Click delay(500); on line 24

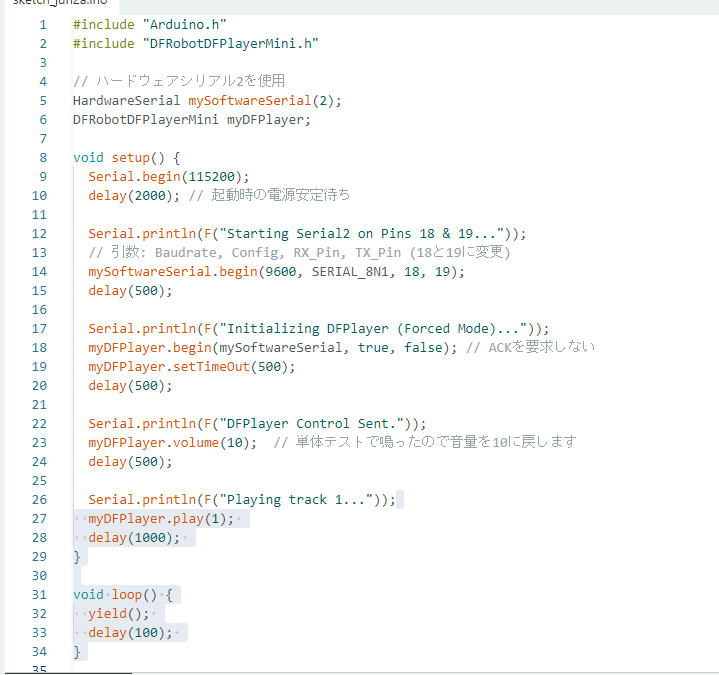[x=130, y=462]
